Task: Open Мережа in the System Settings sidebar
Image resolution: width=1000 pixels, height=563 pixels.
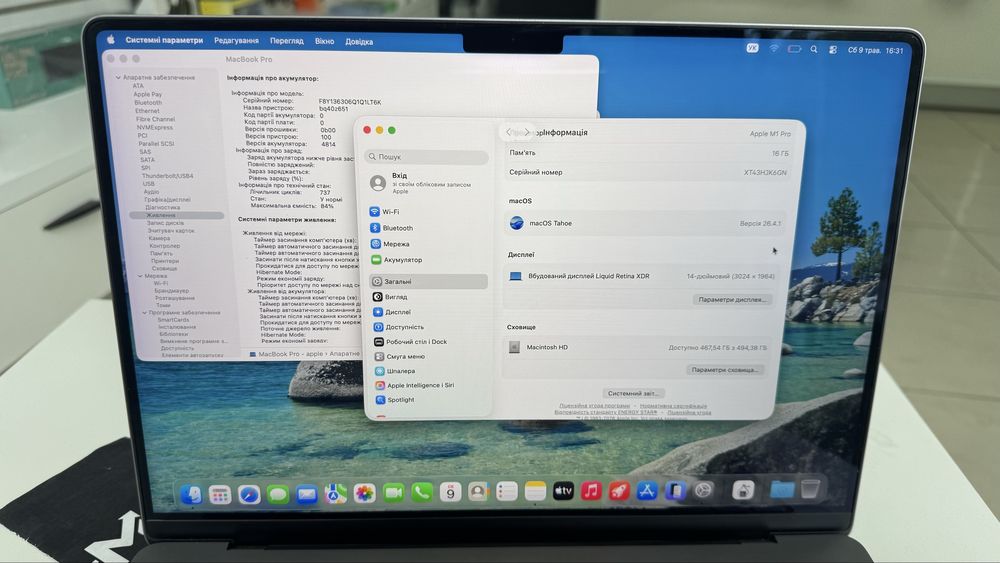Action: coord(427,244)
